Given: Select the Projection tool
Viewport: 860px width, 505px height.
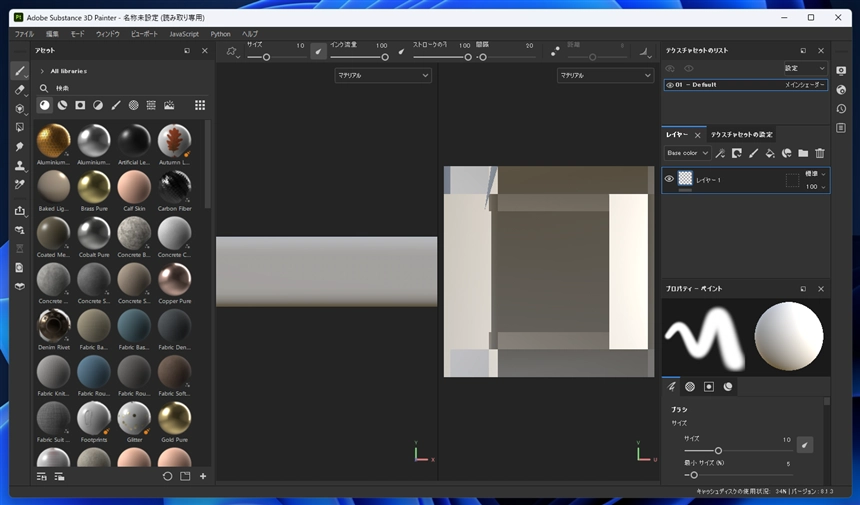Looking at the screenshot, I should click(19, 109).
